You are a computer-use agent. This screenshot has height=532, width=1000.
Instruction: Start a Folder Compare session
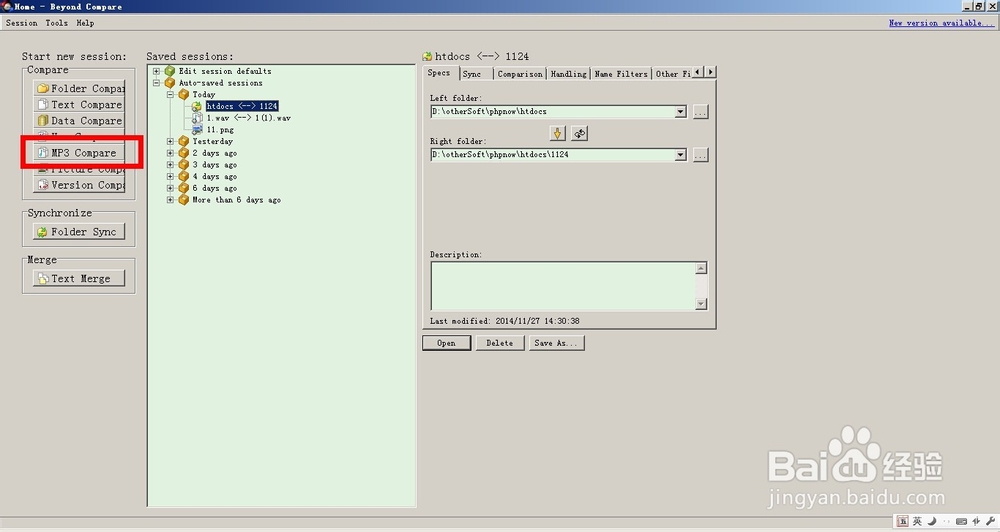tap(79, 88)
